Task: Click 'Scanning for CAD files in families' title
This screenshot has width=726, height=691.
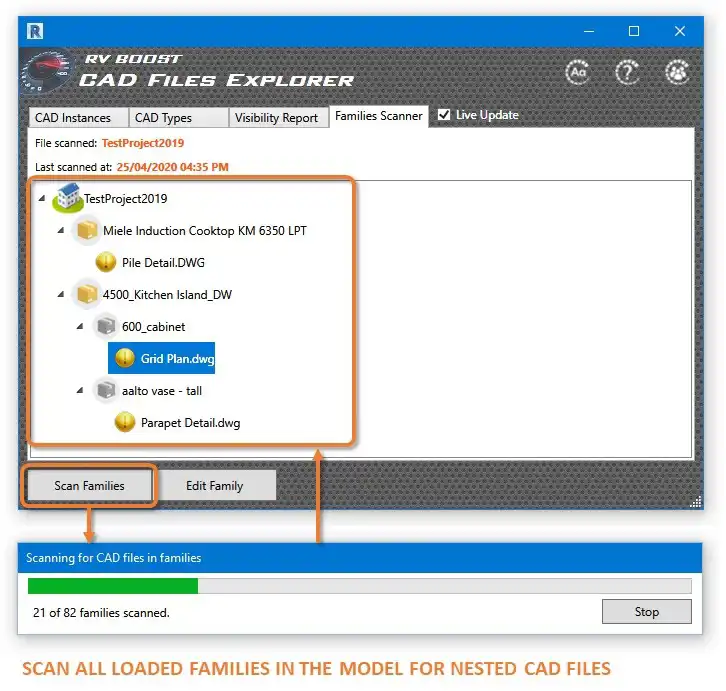Action: [113, 558]
